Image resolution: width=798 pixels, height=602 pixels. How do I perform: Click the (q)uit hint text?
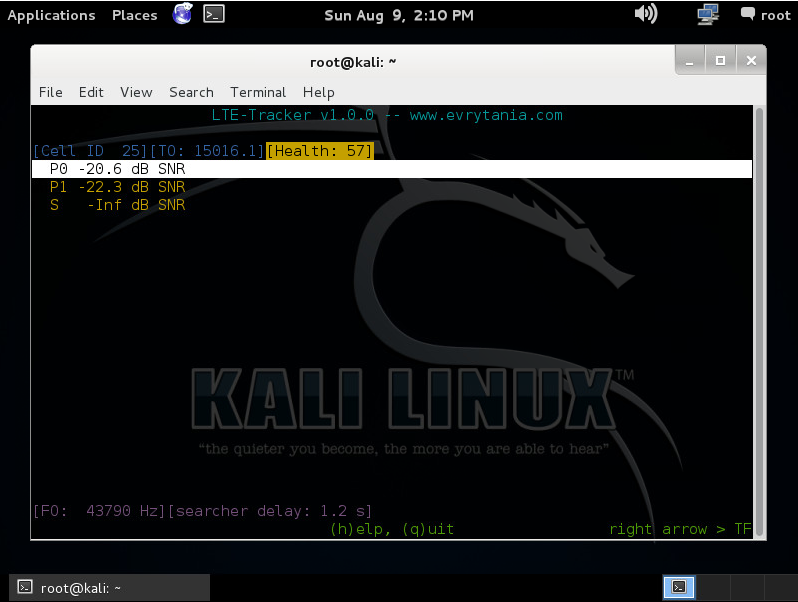[x=428, y=529]
